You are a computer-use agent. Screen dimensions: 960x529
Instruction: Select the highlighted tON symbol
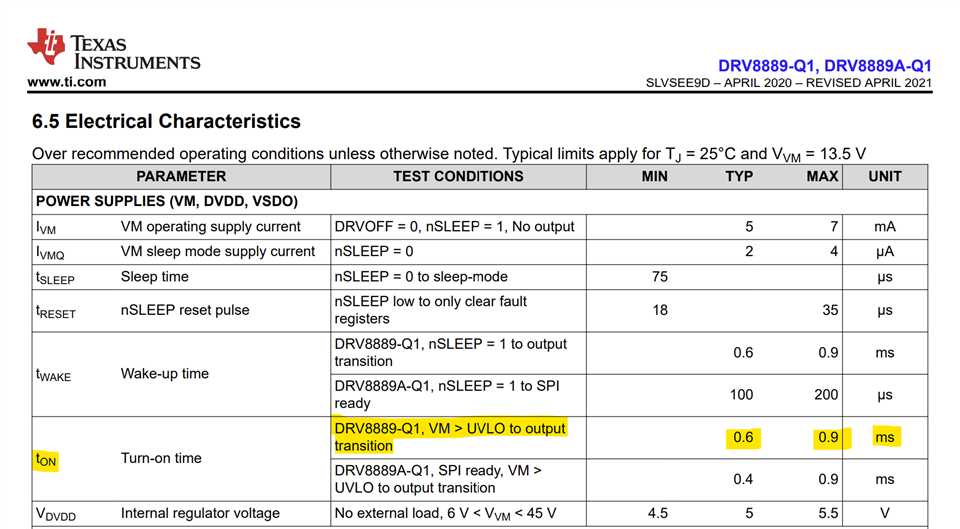(46, 460)
